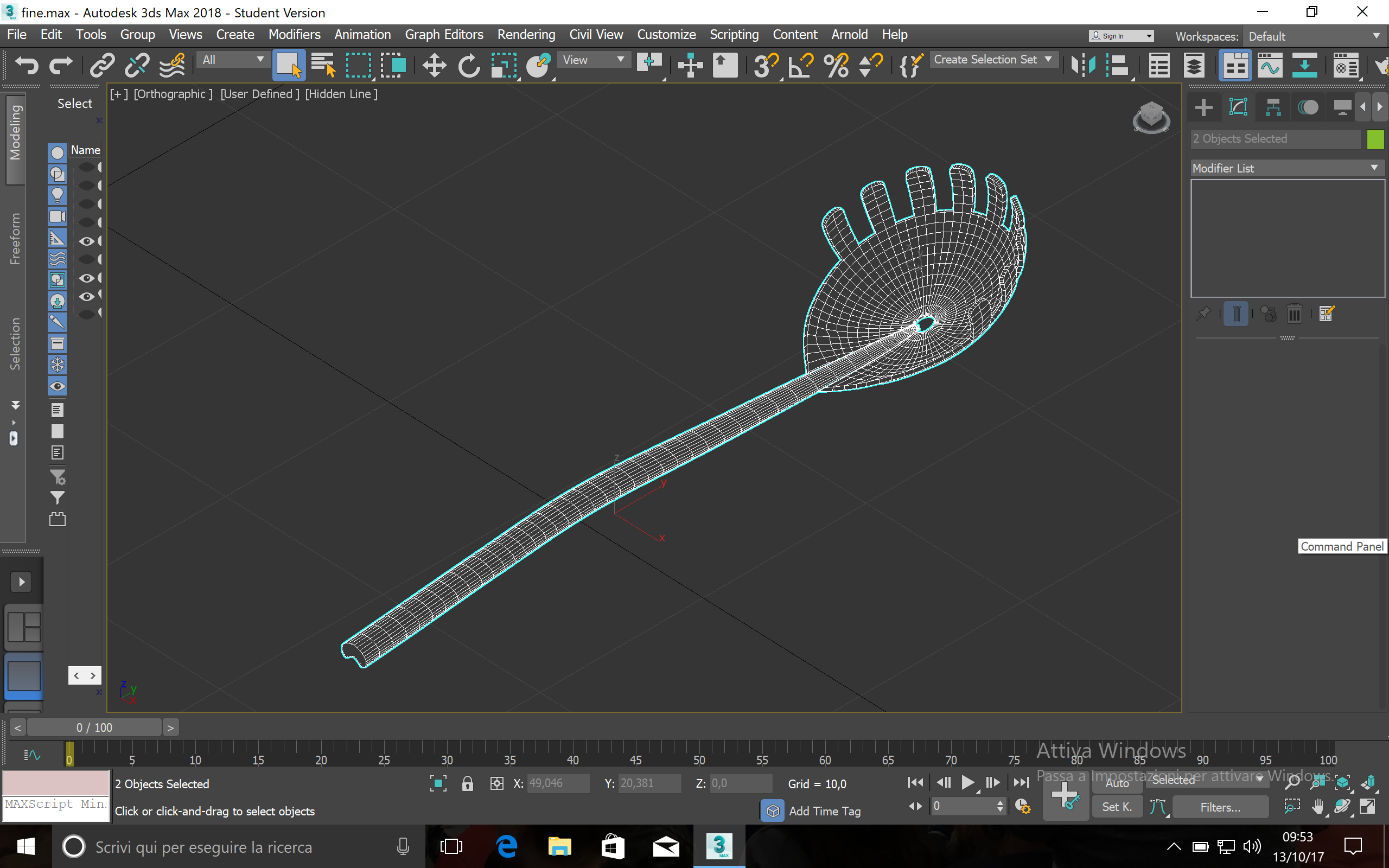Toggle the Selection Lock padlock

(467, 783)
